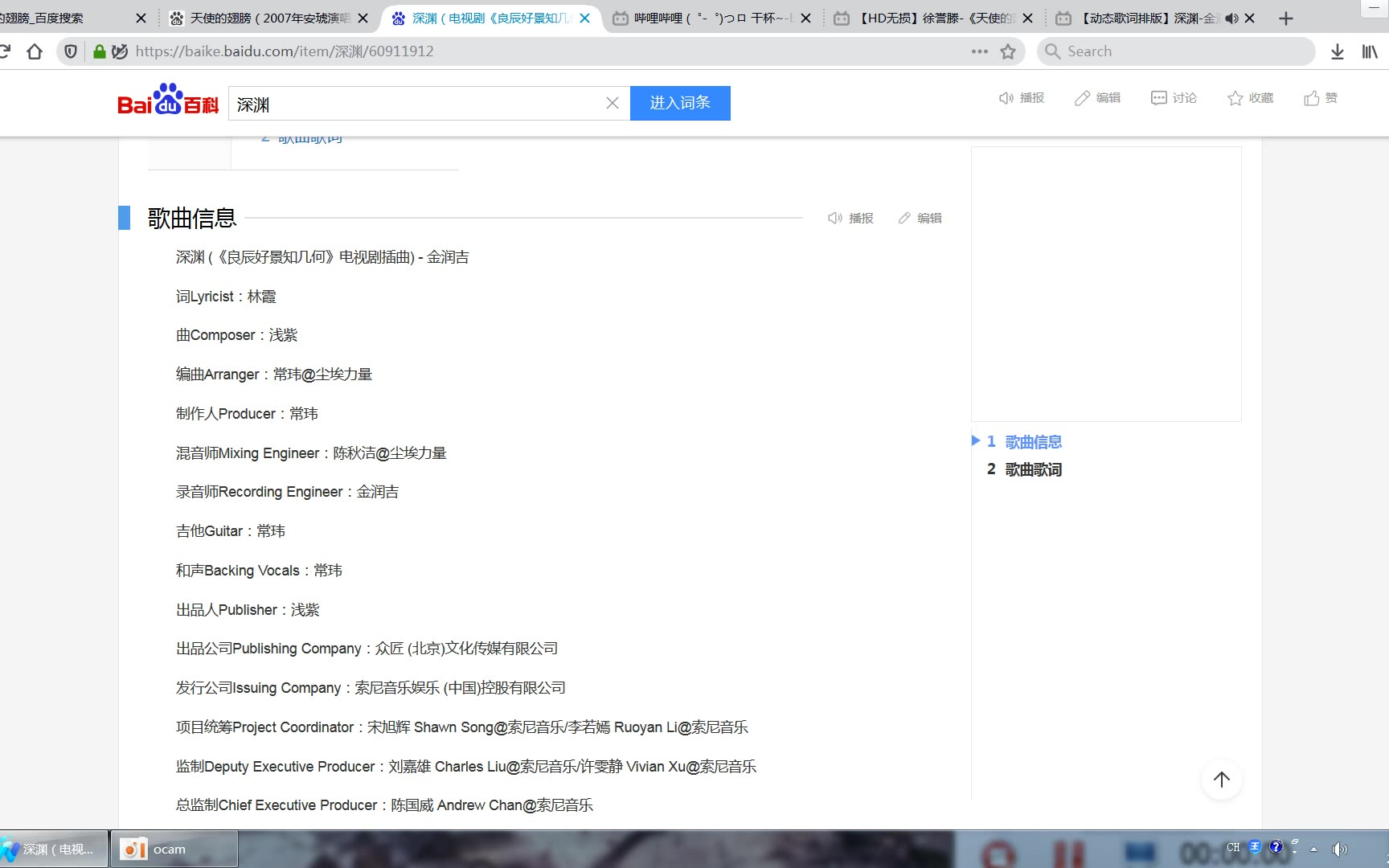The width and height of the screenshot is (1389, 868).
Task: Click the reload page icon
Action: [5, 51]
